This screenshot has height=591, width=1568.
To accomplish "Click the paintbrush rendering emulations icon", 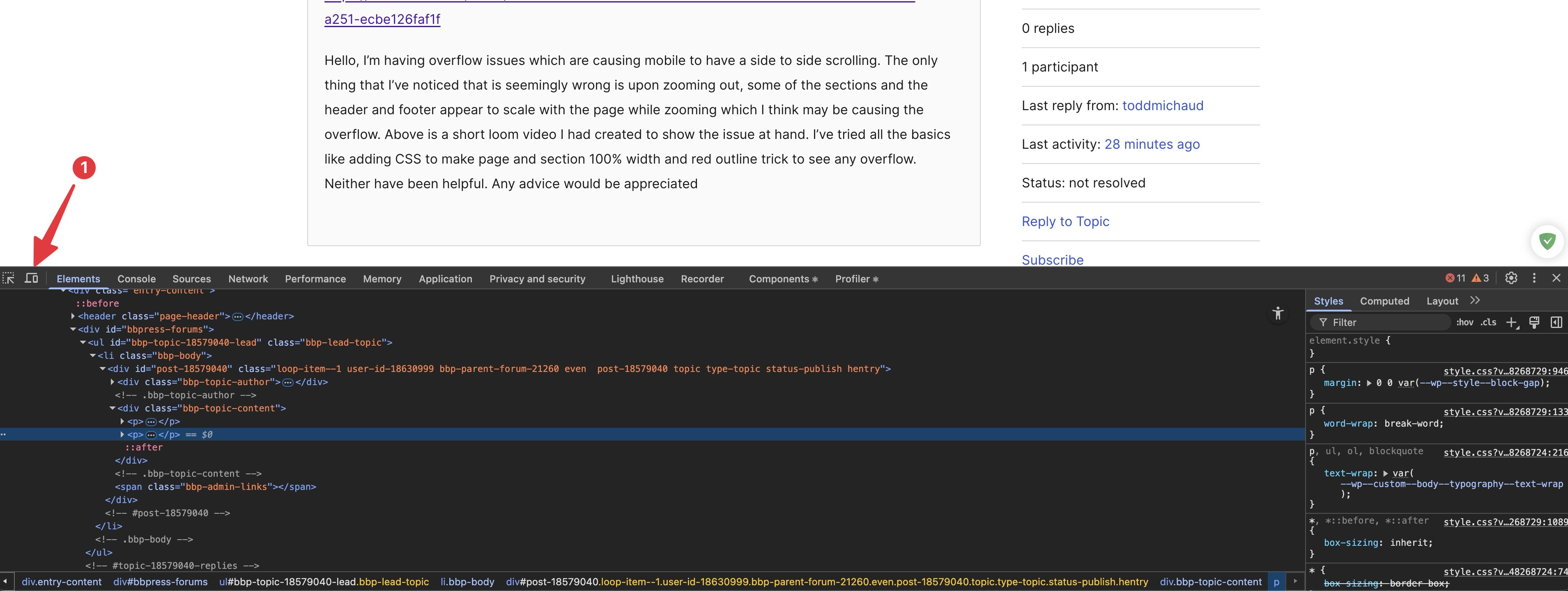I will (x=1534, y=322).
